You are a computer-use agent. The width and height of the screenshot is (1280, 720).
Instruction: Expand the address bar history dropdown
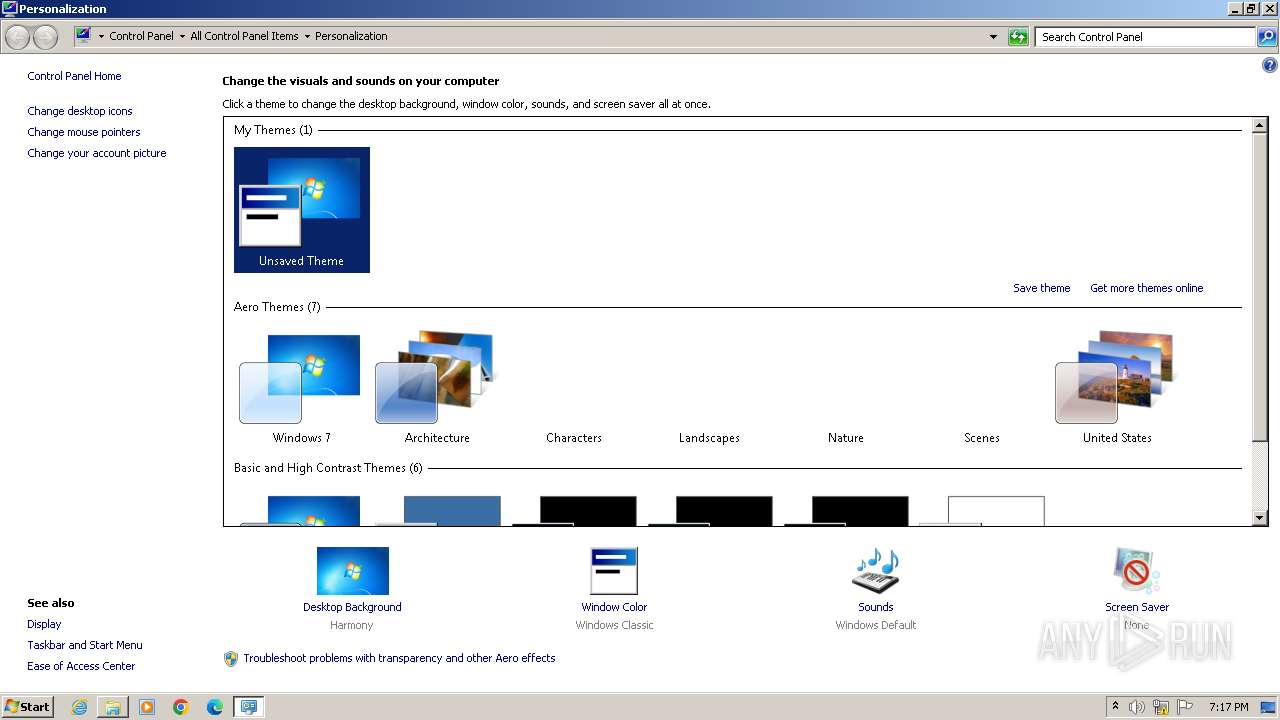993,37
